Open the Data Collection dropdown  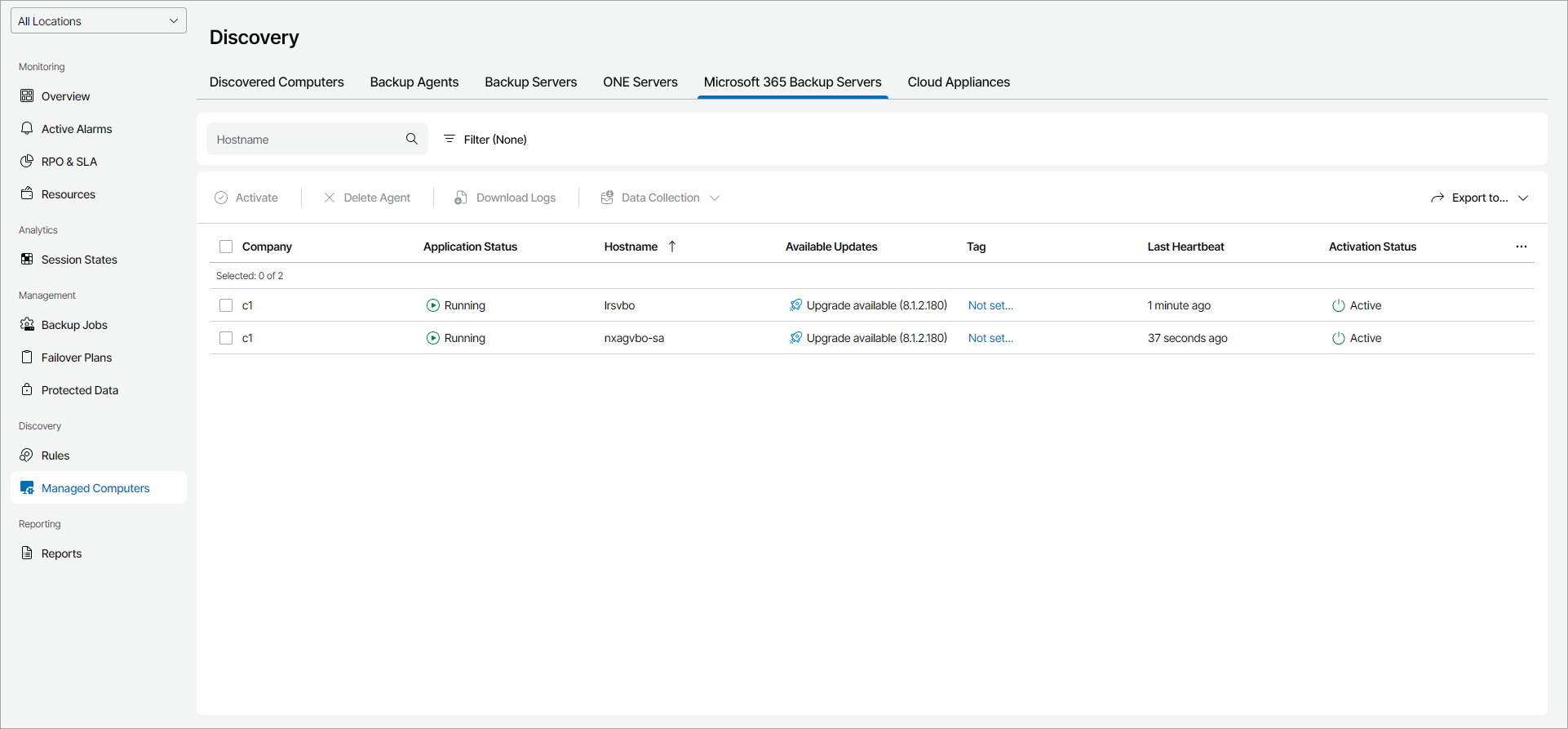660,198
